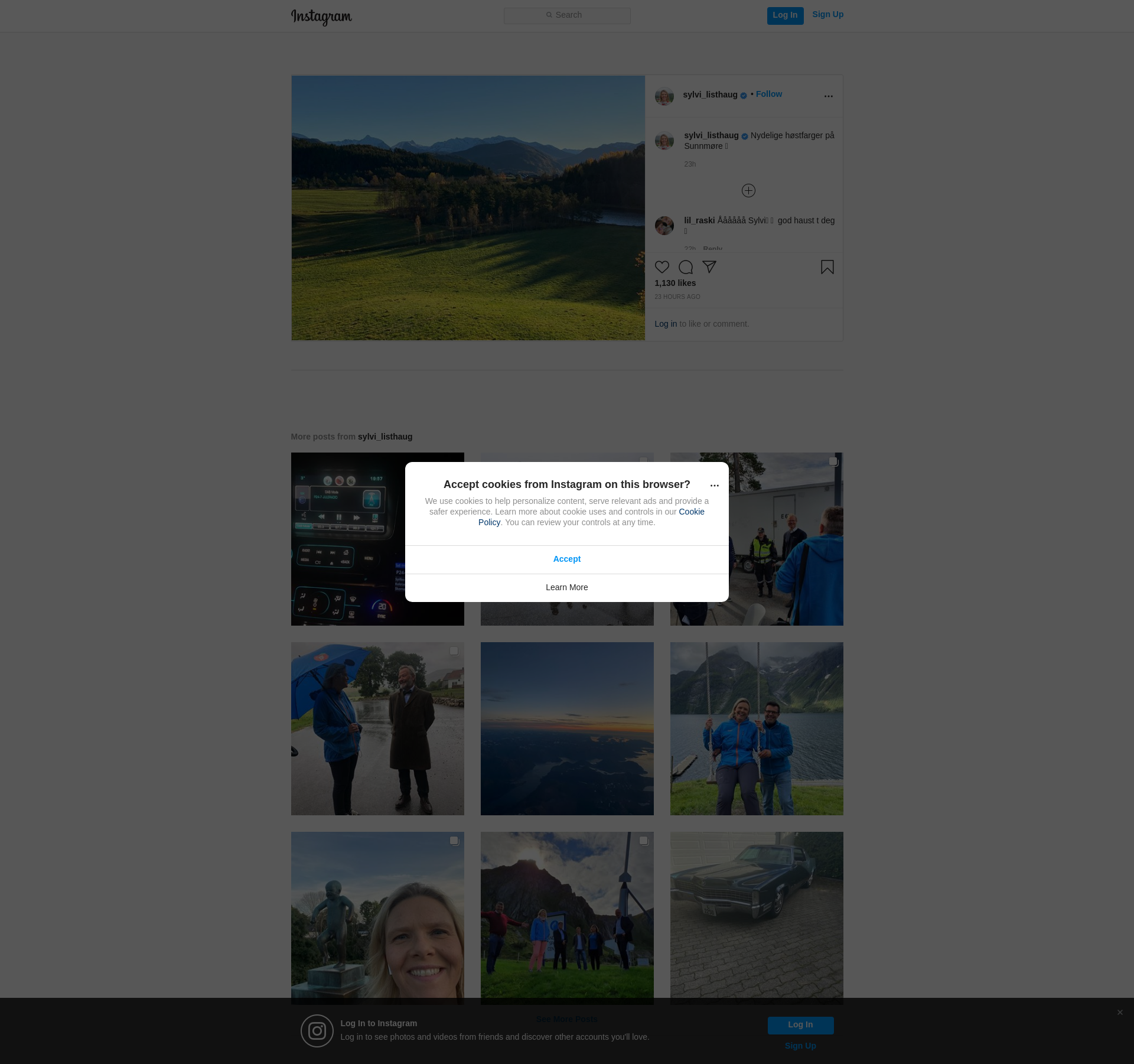Viewport: 1134px width, 1064px height.
Task: Open the post's three-dot options menu
Action: pyautogui.click(x=829, y=96)
